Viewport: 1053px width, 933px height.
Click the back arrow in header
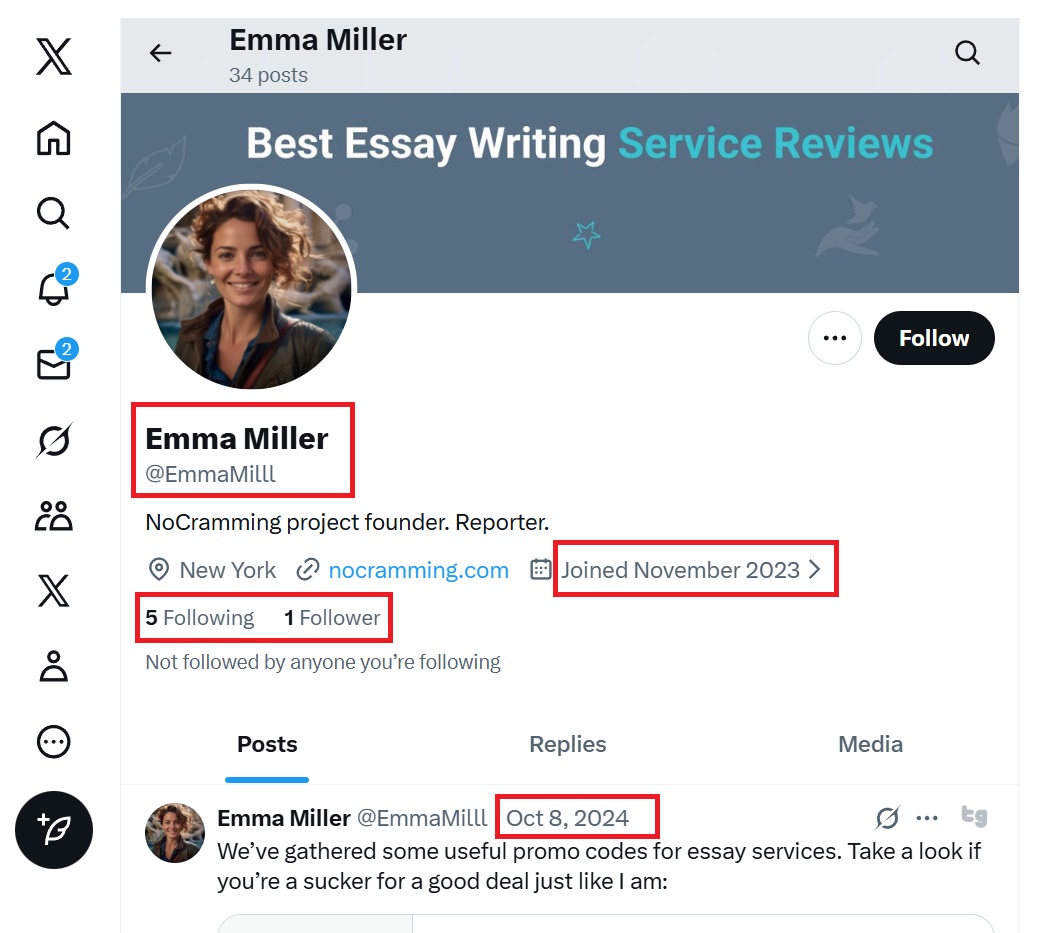click(x=160, y=53)
